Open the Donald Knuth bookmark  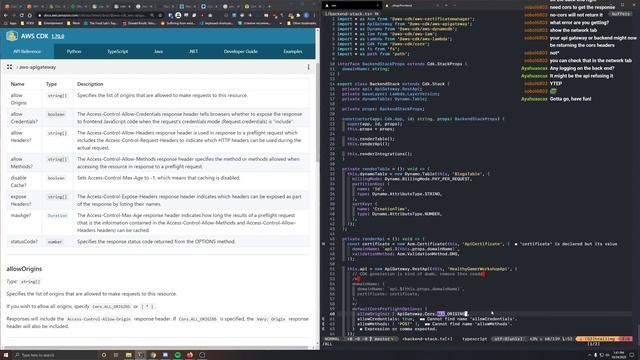(x=139, y=23)
